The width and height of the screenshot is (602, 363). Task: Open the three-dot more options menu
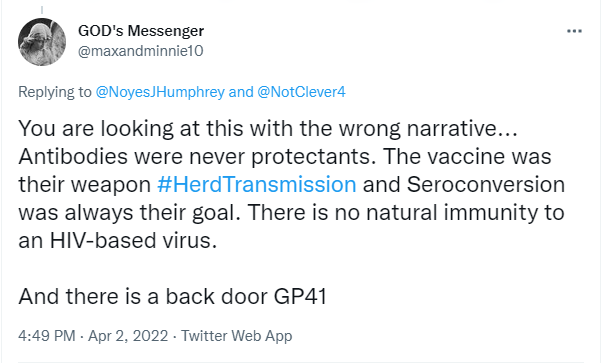[574, 31]
